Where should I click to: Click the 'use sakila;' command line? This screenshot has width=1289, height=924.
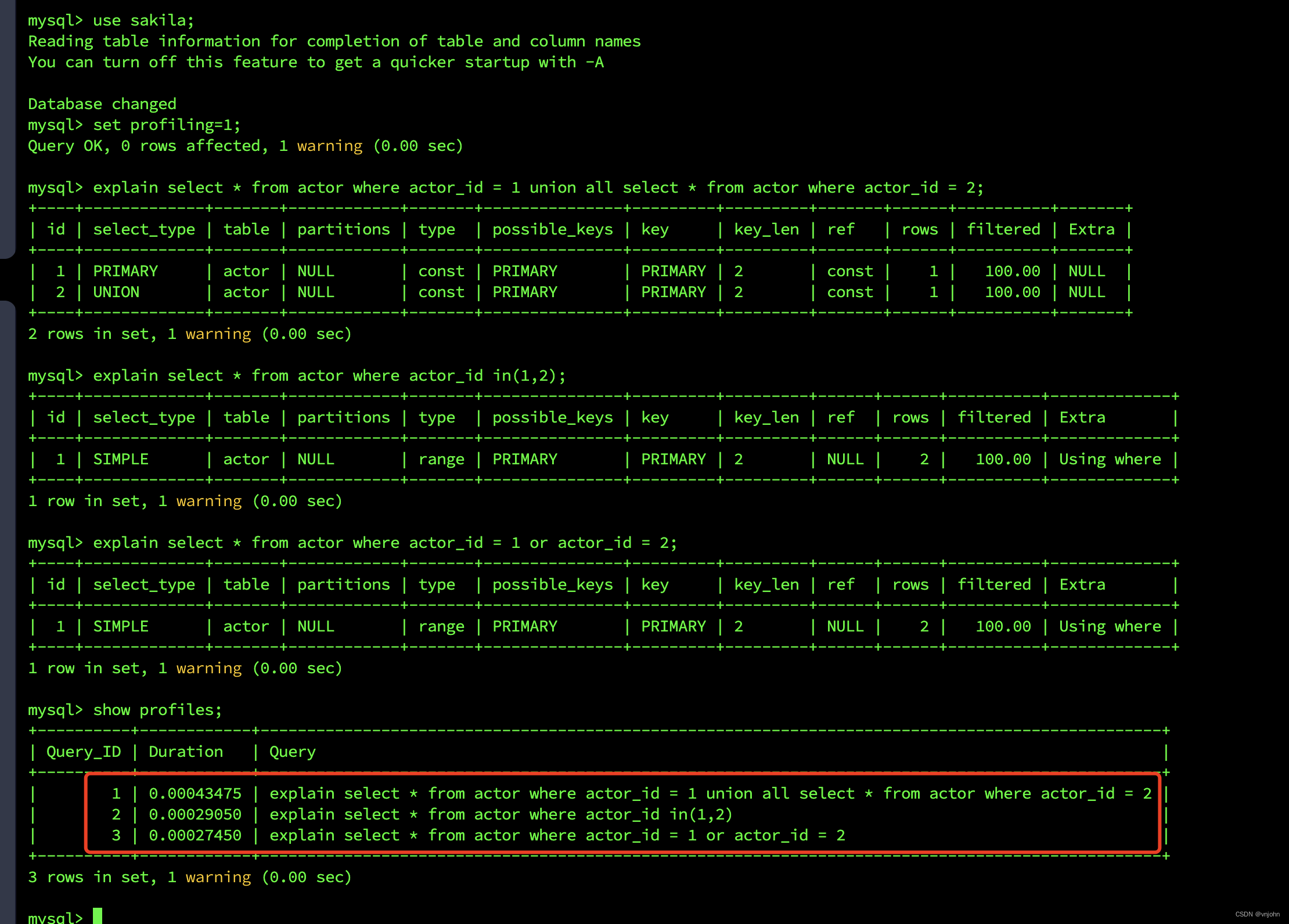(x=111, y=20)
